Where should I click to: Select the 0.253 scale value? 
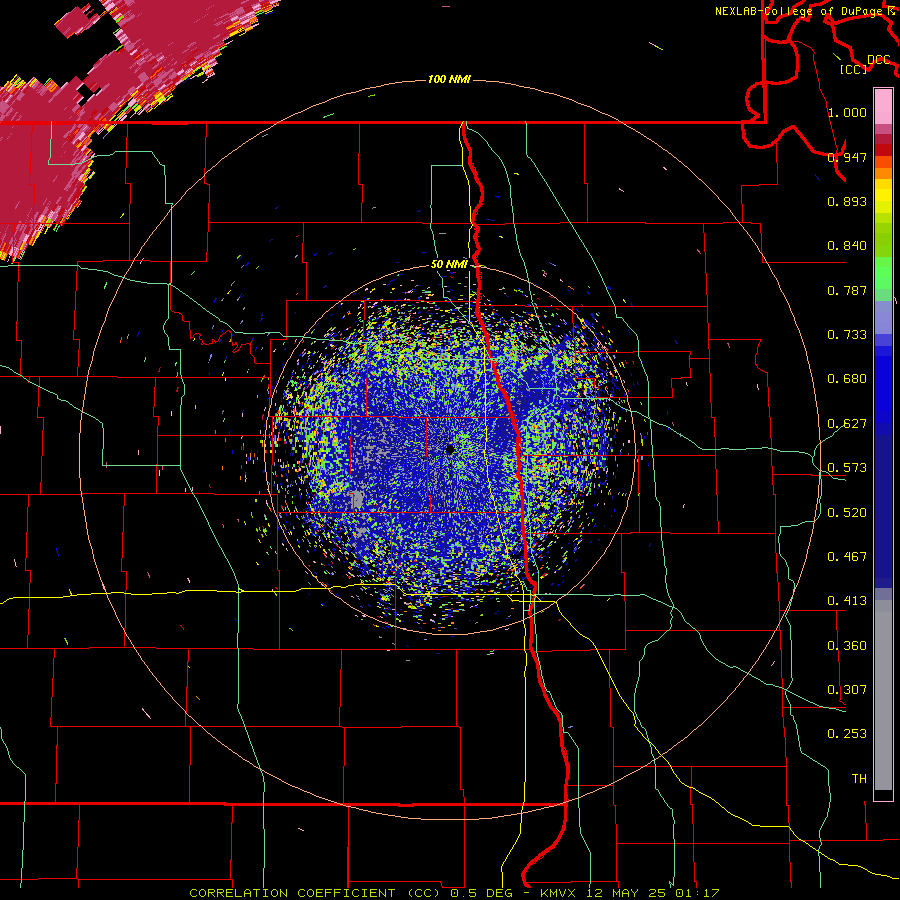tap(847, 734)
